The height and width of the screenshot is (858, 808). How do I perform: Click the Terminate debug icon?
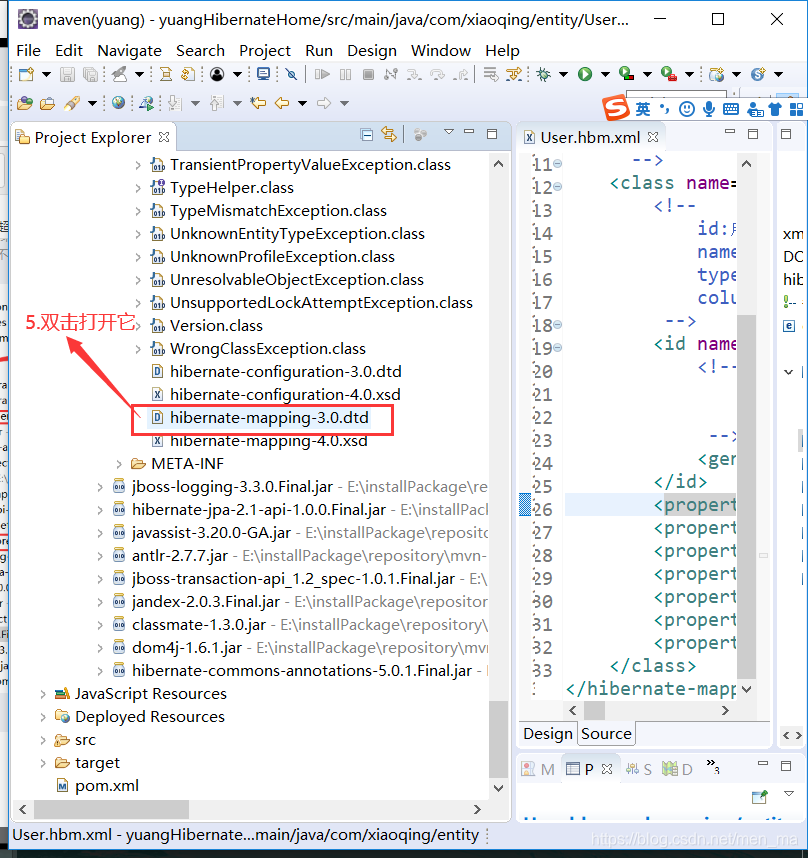368,74
